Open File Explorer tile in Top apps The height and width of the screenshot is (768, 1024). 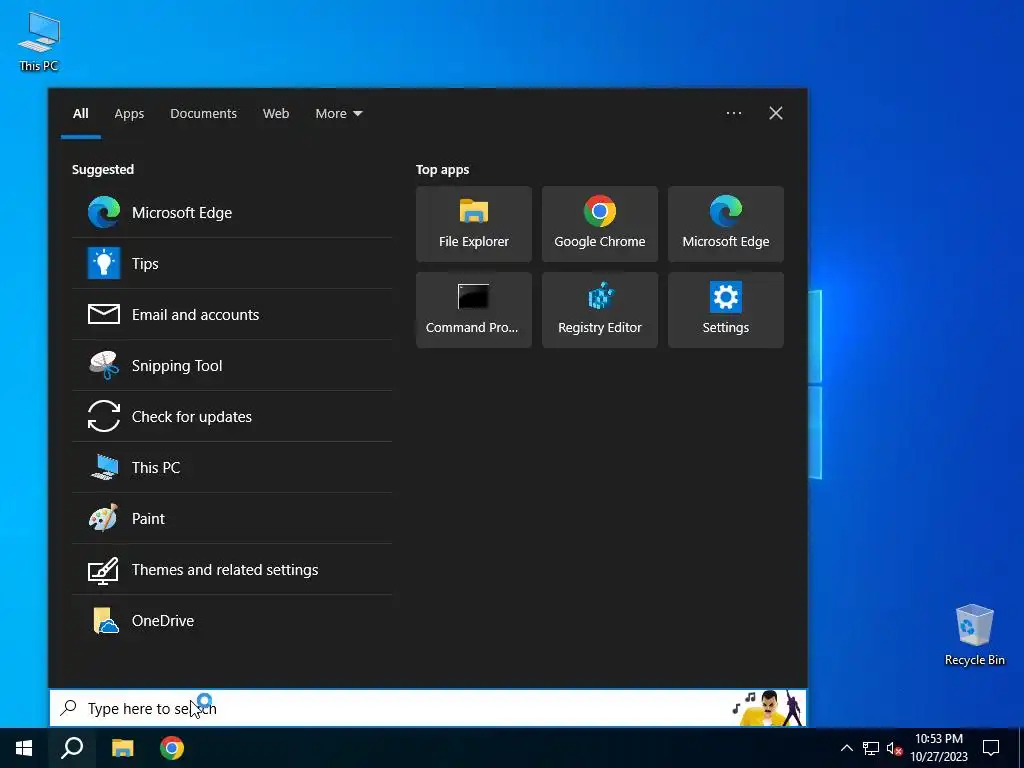(x=473, y=224)
